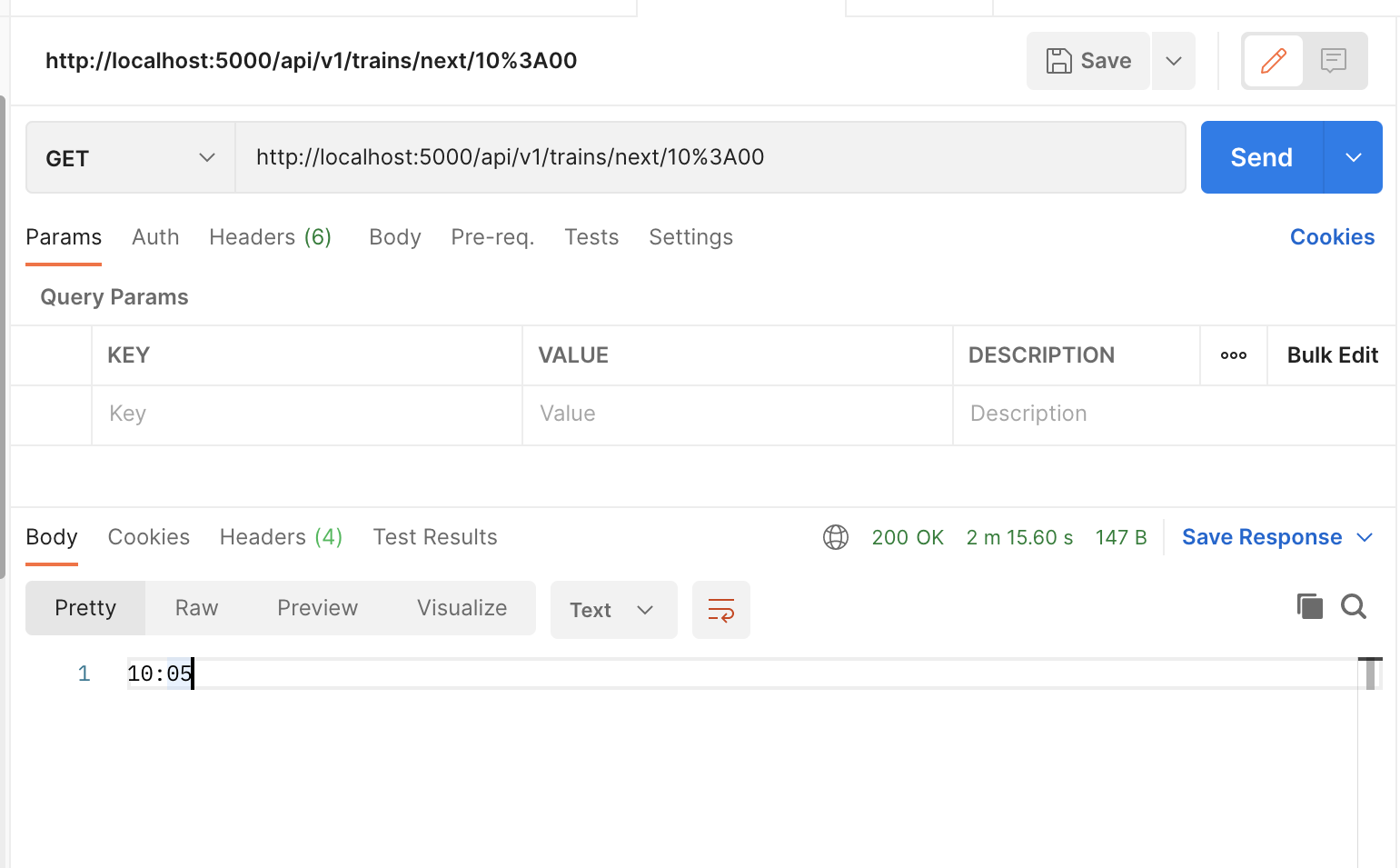The width and height of the screenshot is (1400, 868).
Task: Switch to Visualize view
Action: [x=462, y=608]
